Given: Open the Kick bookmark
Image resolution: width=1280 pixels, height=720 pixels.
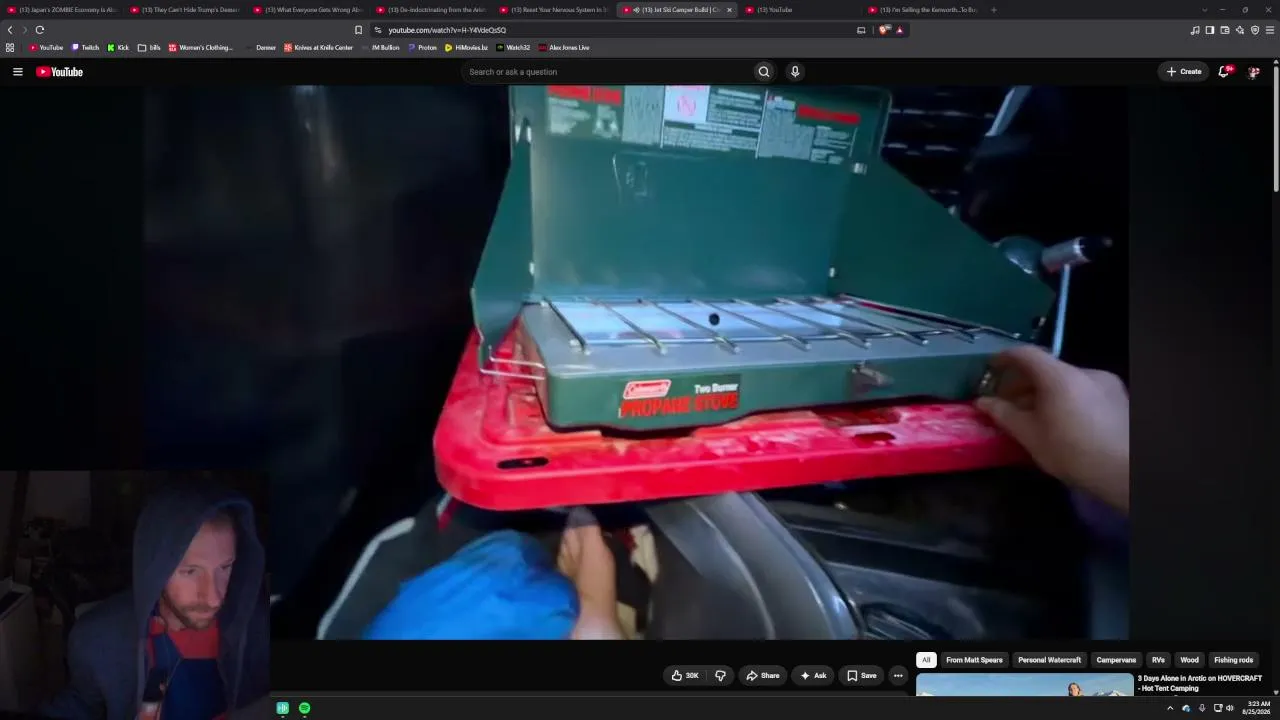Looking at the screenshot, I should (x=118, y=47).
